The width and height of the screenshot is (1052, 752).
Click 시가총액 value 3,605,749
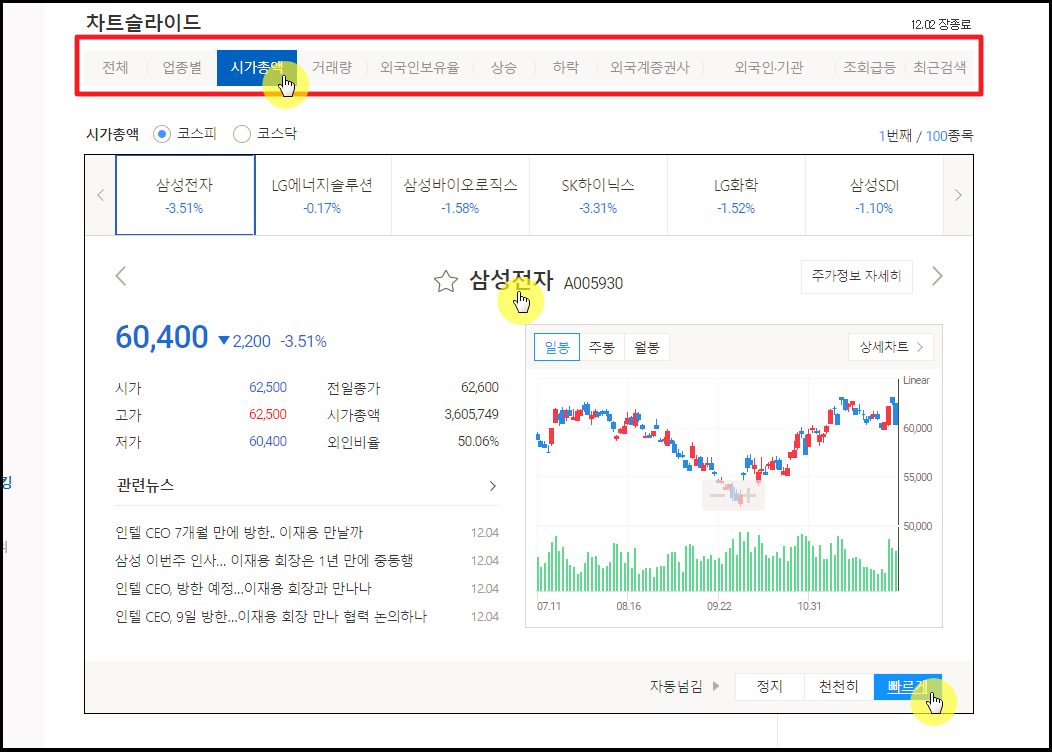pyautogui.click(x=472, y=415)
